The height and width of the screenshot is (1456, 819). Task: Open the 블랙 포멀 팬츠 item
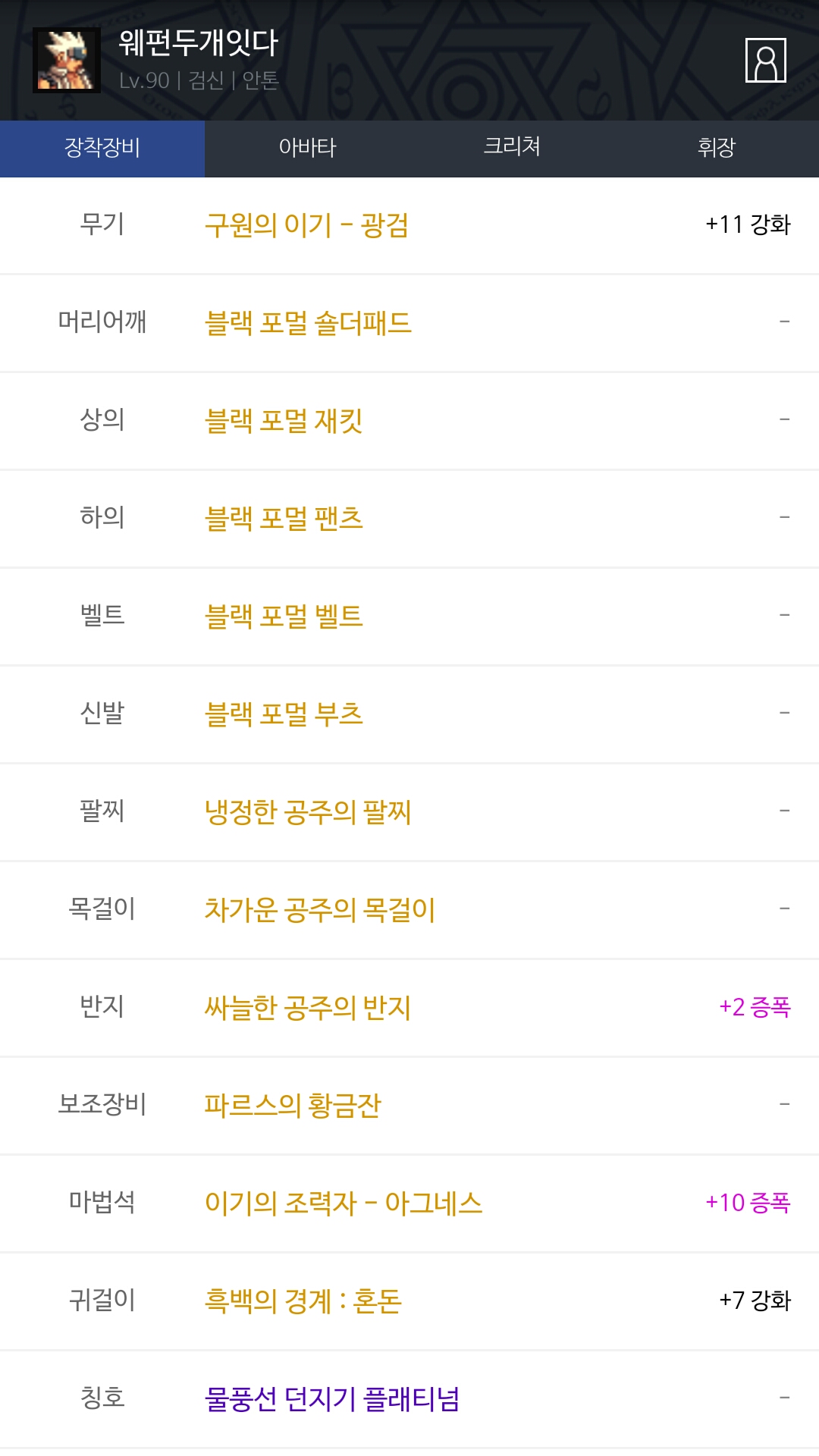pos(284,519)
